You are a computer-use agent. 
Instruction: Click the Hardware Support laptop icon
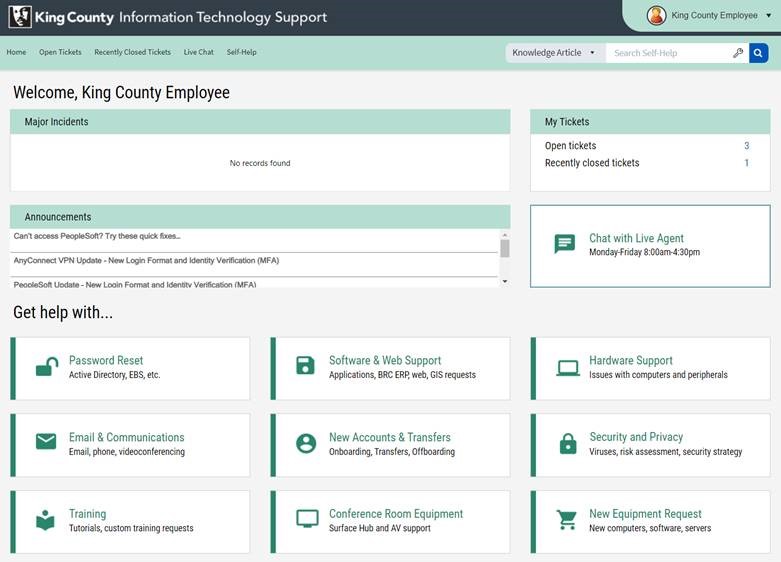[568, 368]
